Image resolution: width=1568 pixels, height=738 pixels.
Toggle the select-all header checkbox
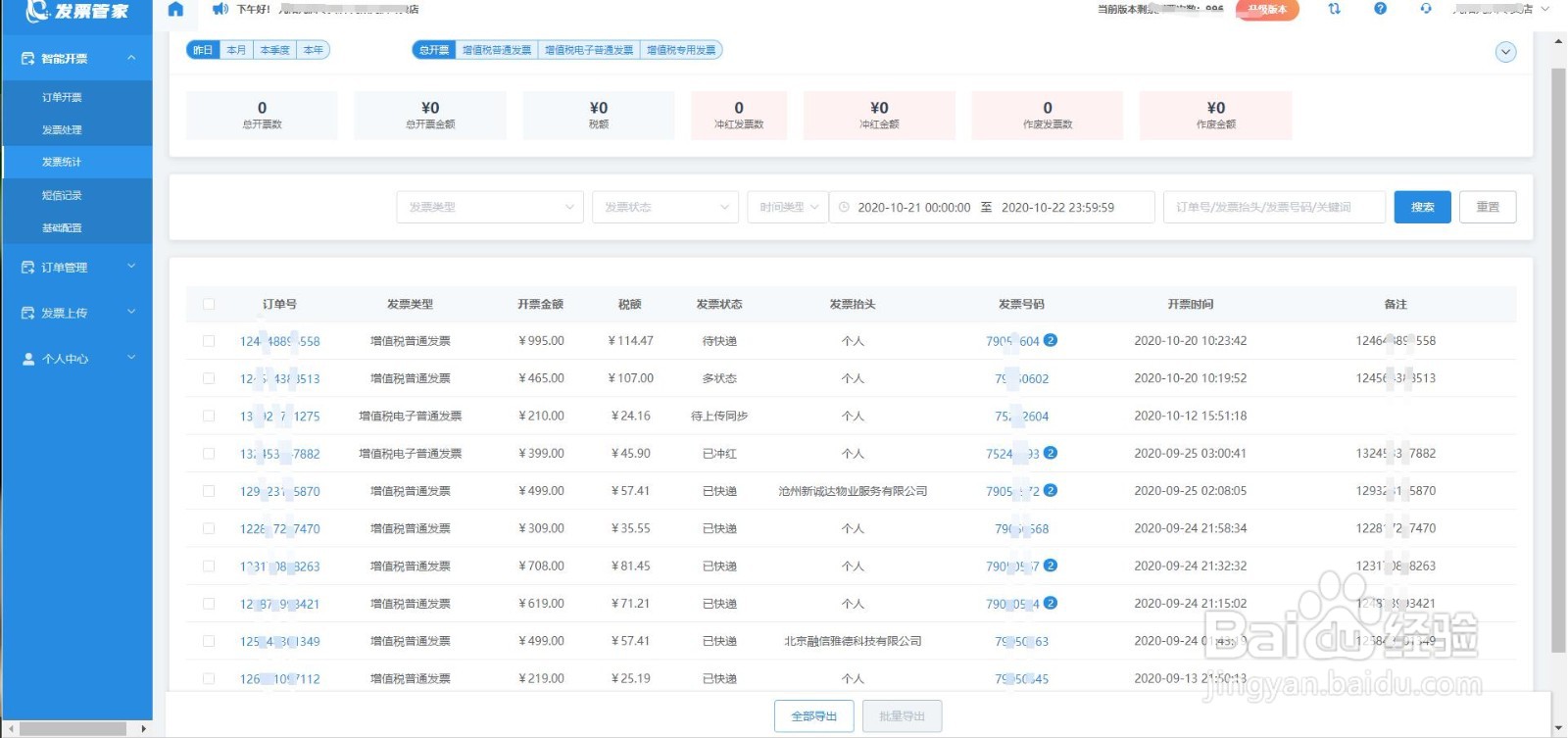[209, 304]
